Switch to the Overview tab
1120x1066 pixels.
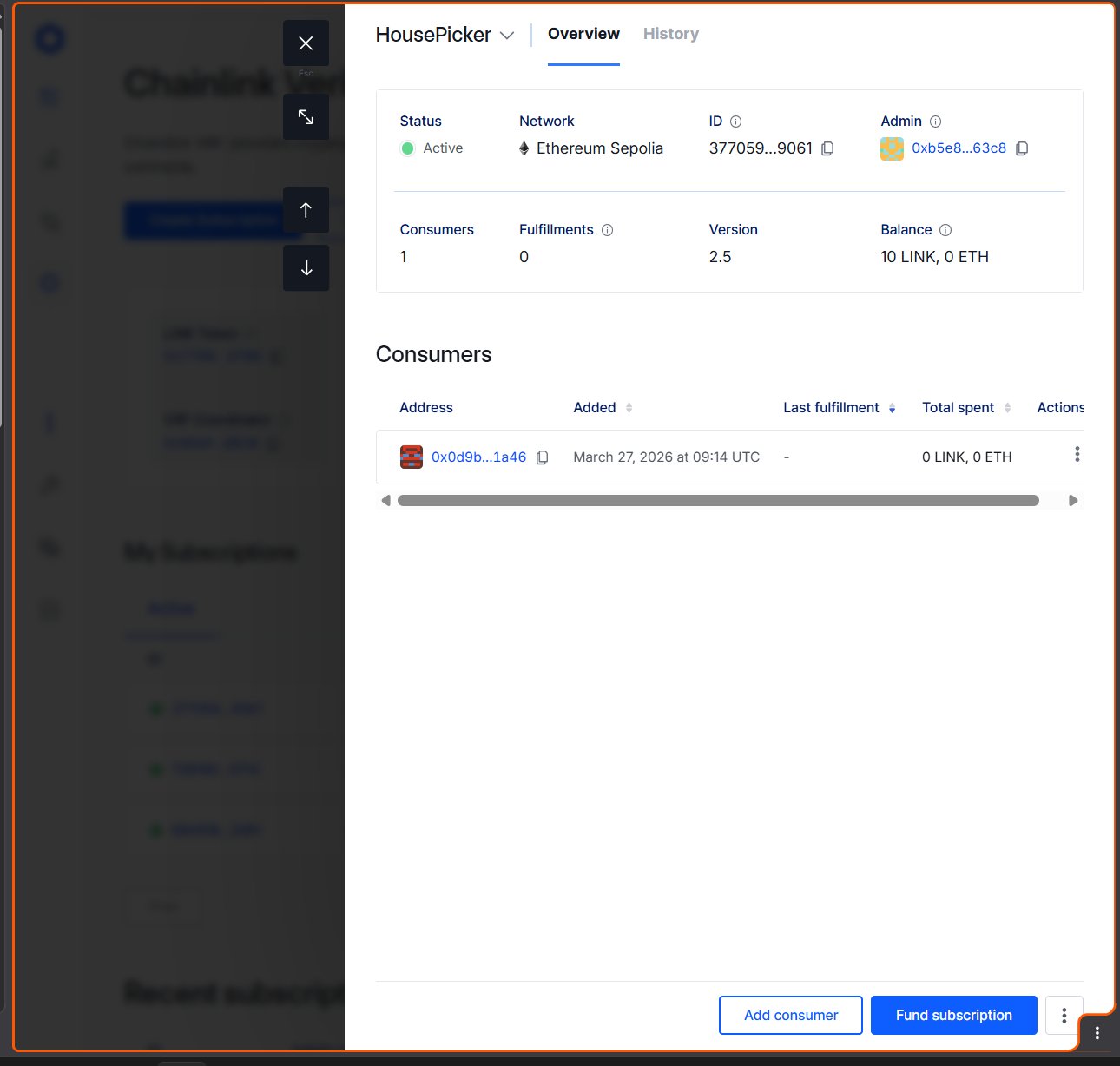[x=583, y=34]
